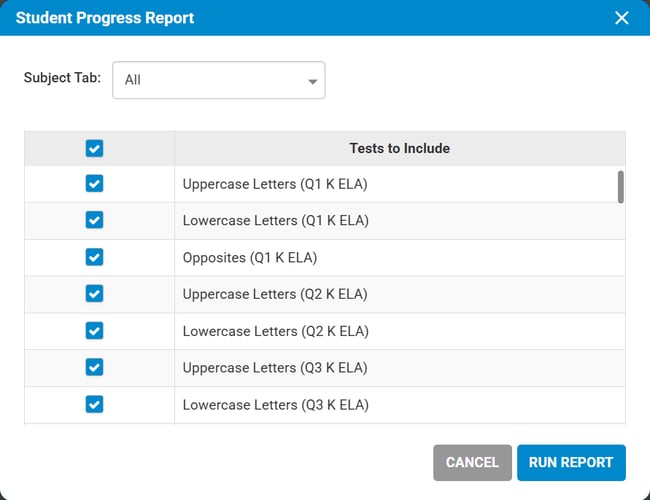Uncheck Uppercase Letters (Q2 K ELA) checkbox
650x500 pixels.
(x=94, y=294)
